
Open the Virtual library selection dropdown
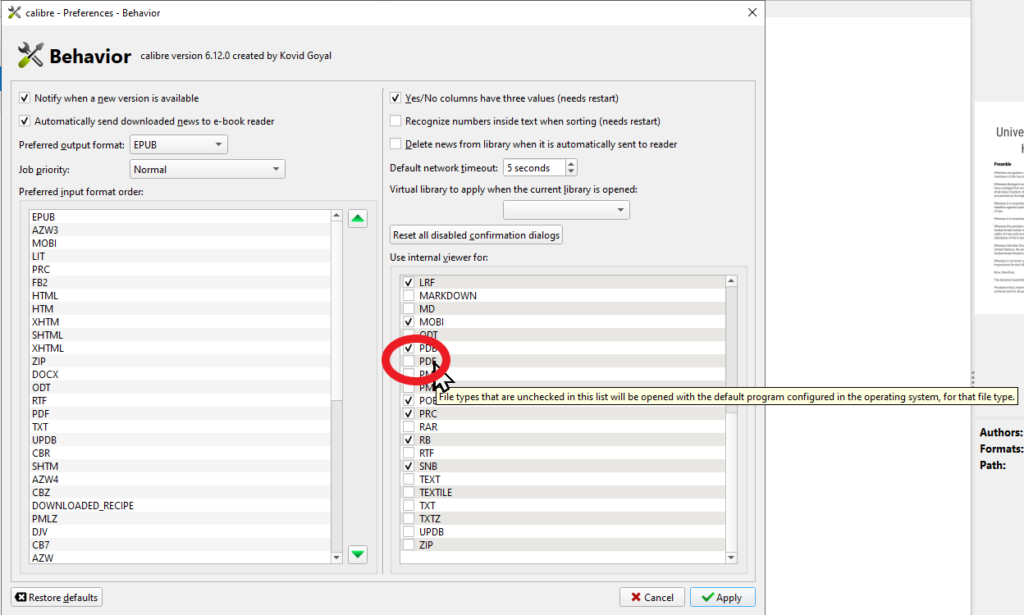[x=566, y=210]
